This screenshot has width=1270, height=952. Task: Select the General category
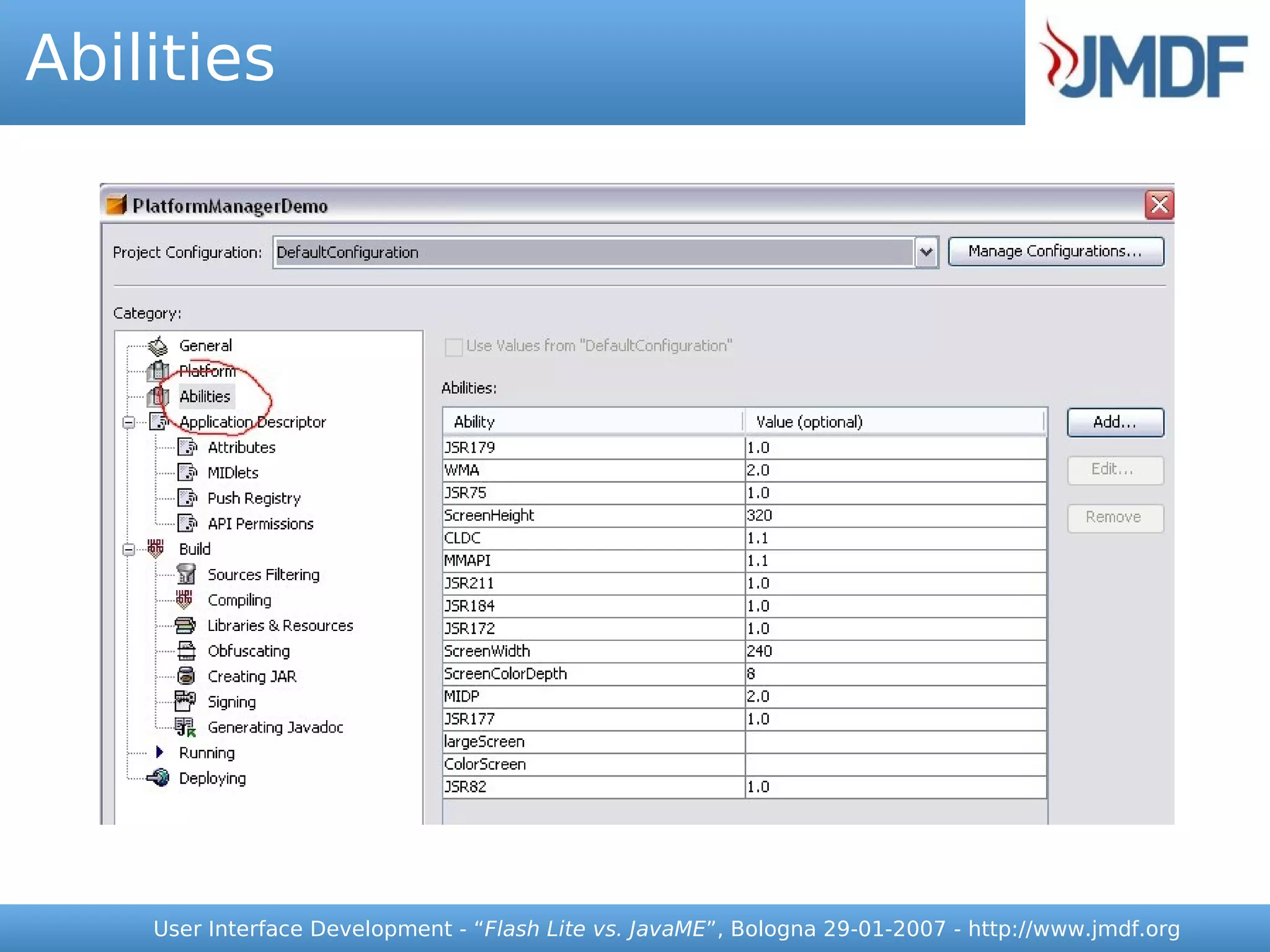coord(206,346)
